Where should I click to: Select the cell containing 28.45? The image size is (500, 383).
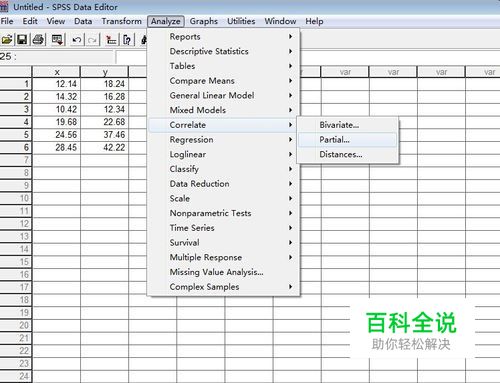click(x=56, y=147)
